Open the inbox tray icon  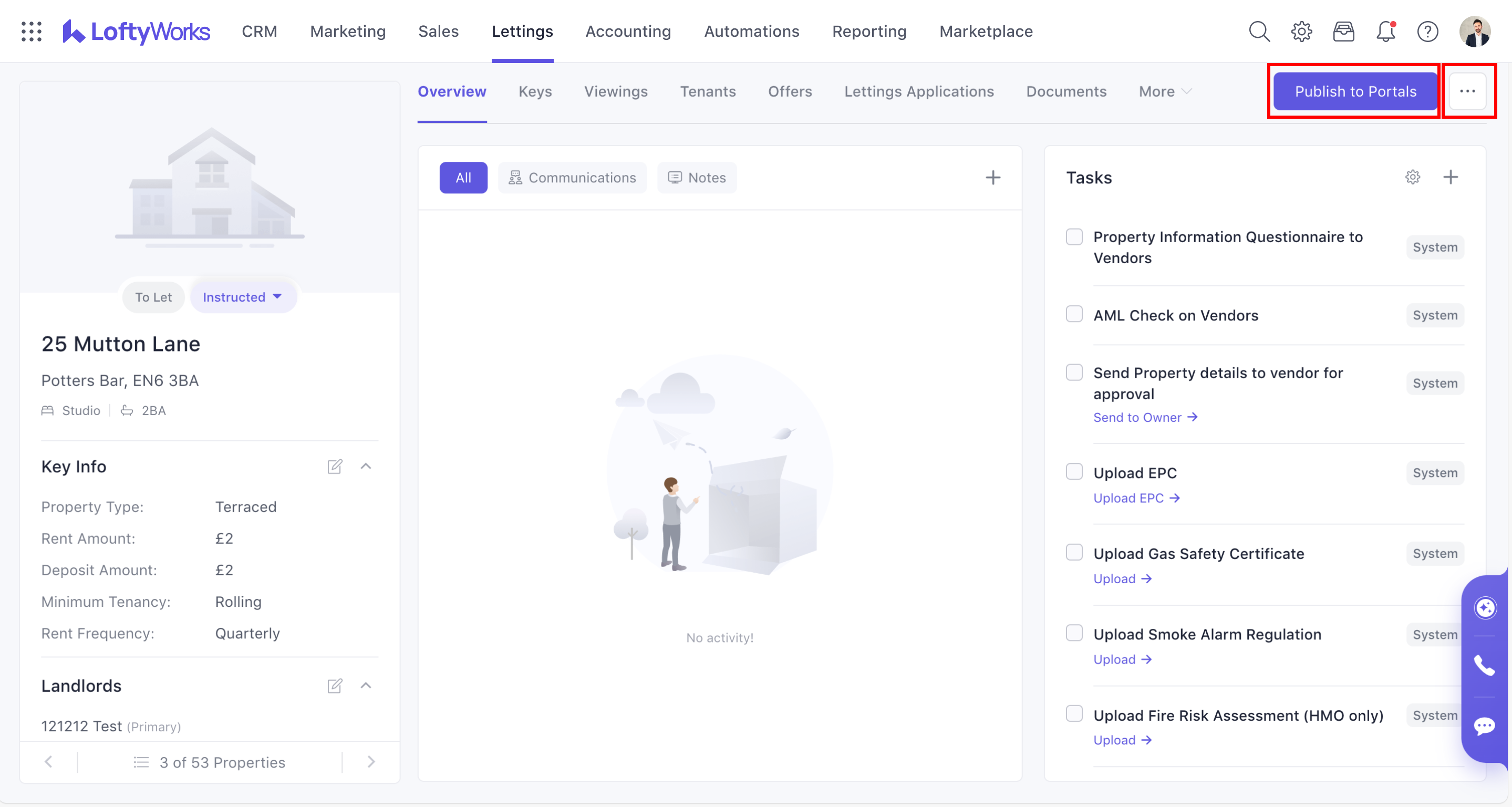(x=1343, y=32)
